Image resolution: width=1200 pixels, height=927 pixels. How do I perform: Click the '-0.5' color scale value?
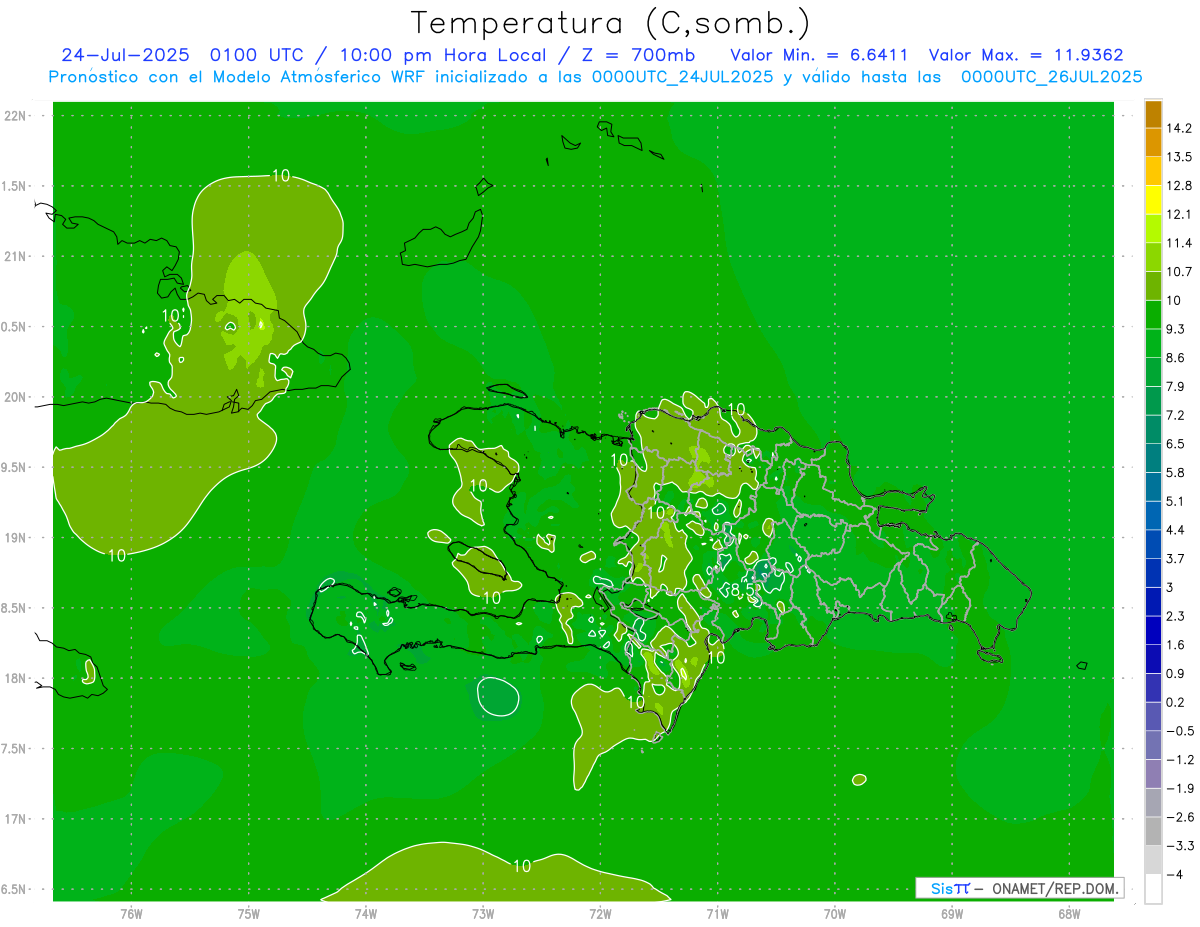(1180, 731)
